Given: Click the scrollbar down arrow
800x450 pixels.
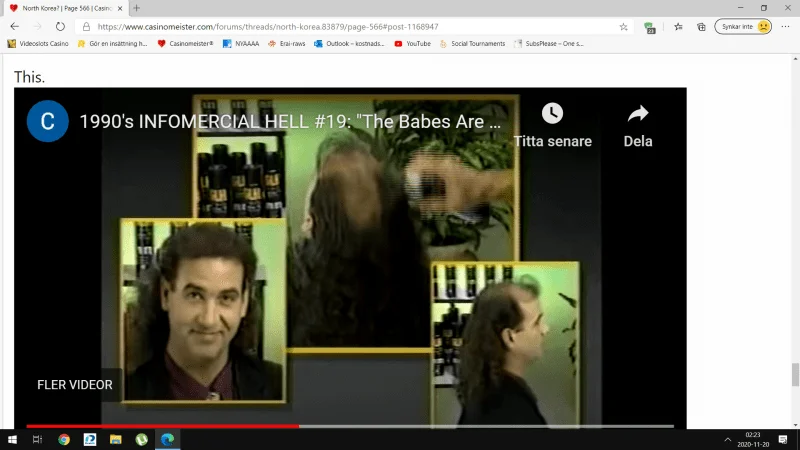Looking at the screenshot, I should [x=795, y=424].
